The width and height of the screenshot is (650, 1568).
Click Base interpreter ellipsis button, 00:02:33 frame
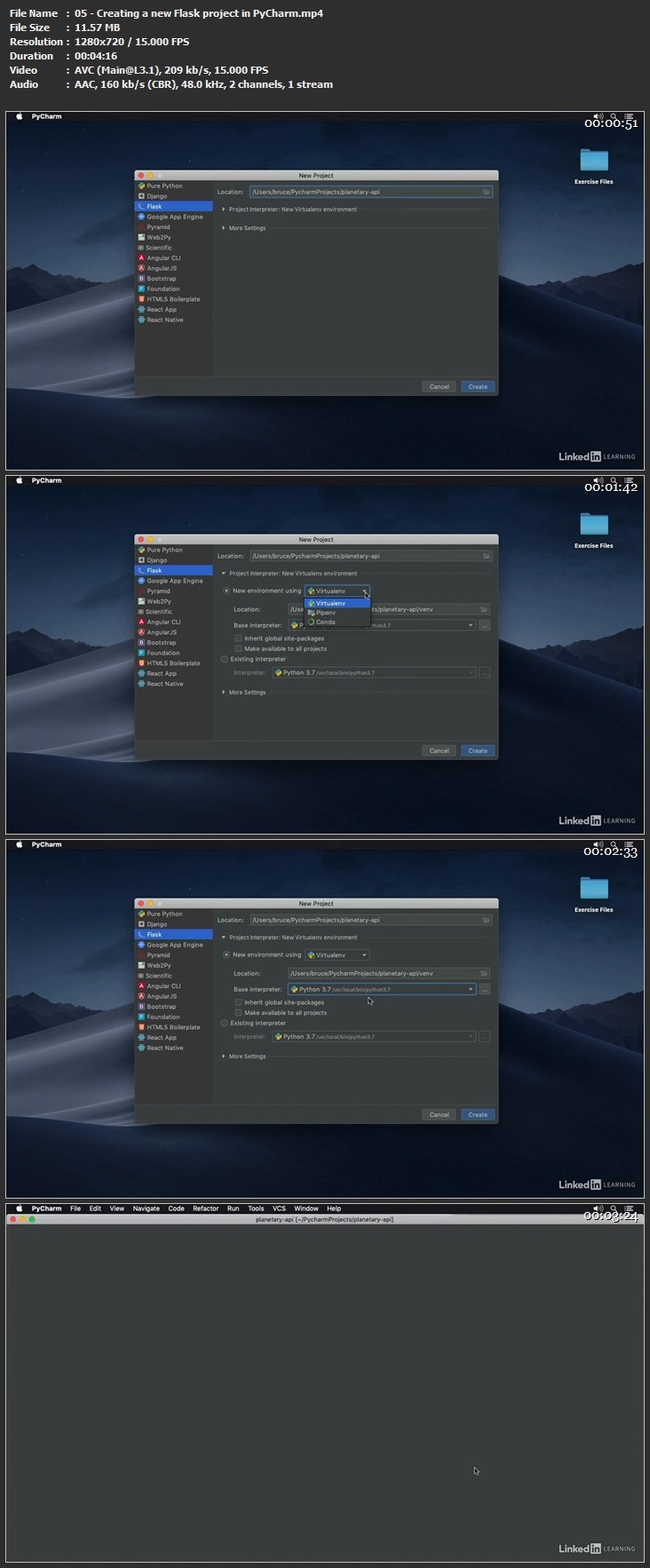click(484, 989)
